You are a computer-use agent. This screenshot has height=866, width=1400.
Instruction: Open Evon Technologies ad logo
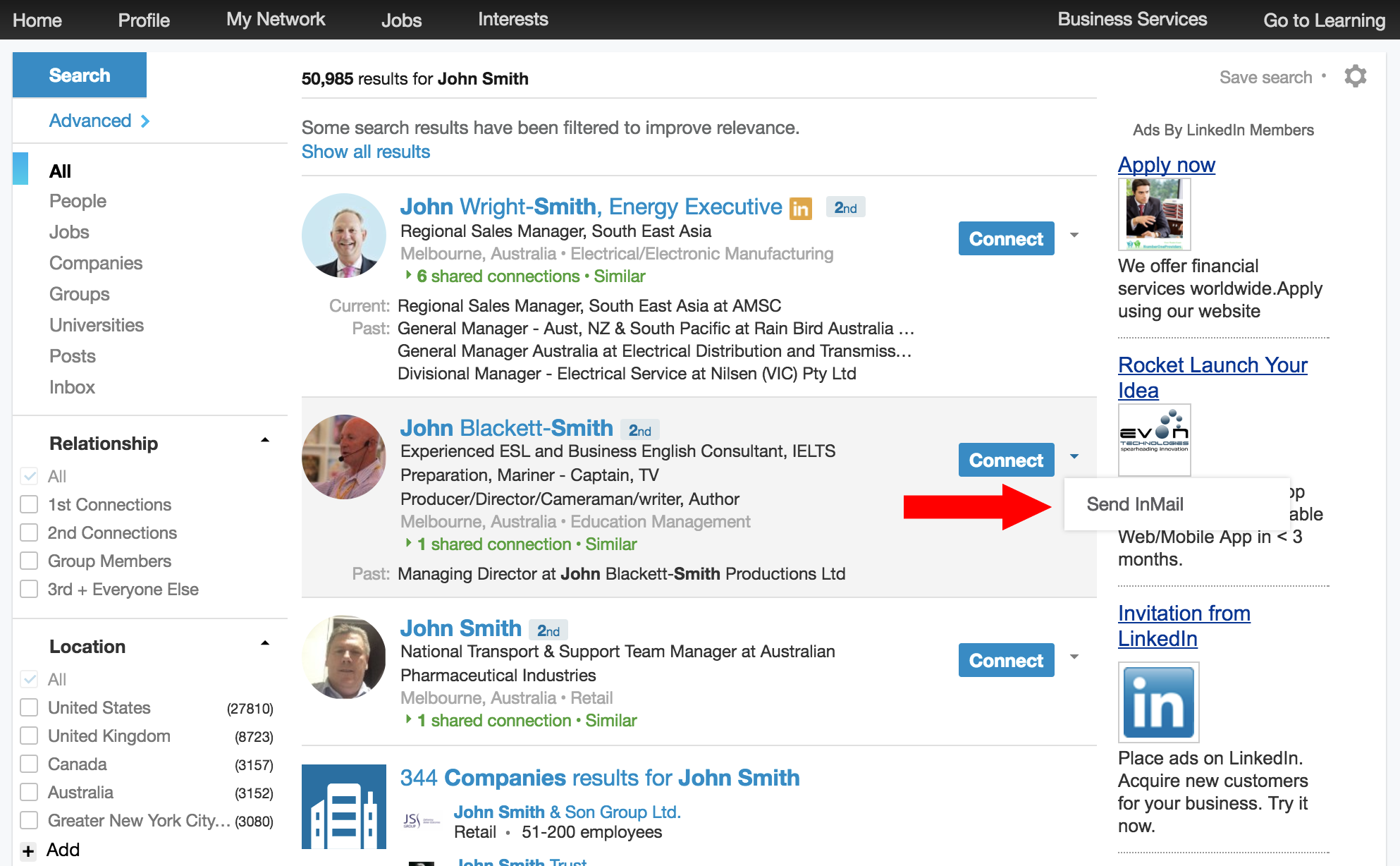click(x=1155, y=440)
